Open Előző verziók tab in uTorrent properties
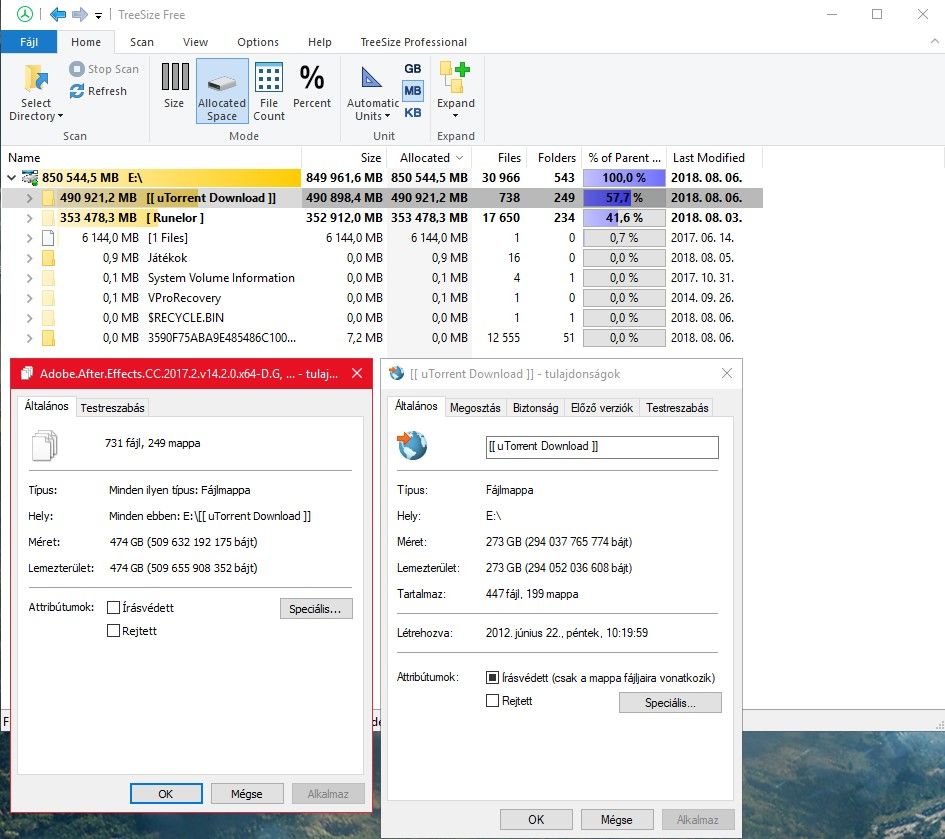 [x=601, y=408]
